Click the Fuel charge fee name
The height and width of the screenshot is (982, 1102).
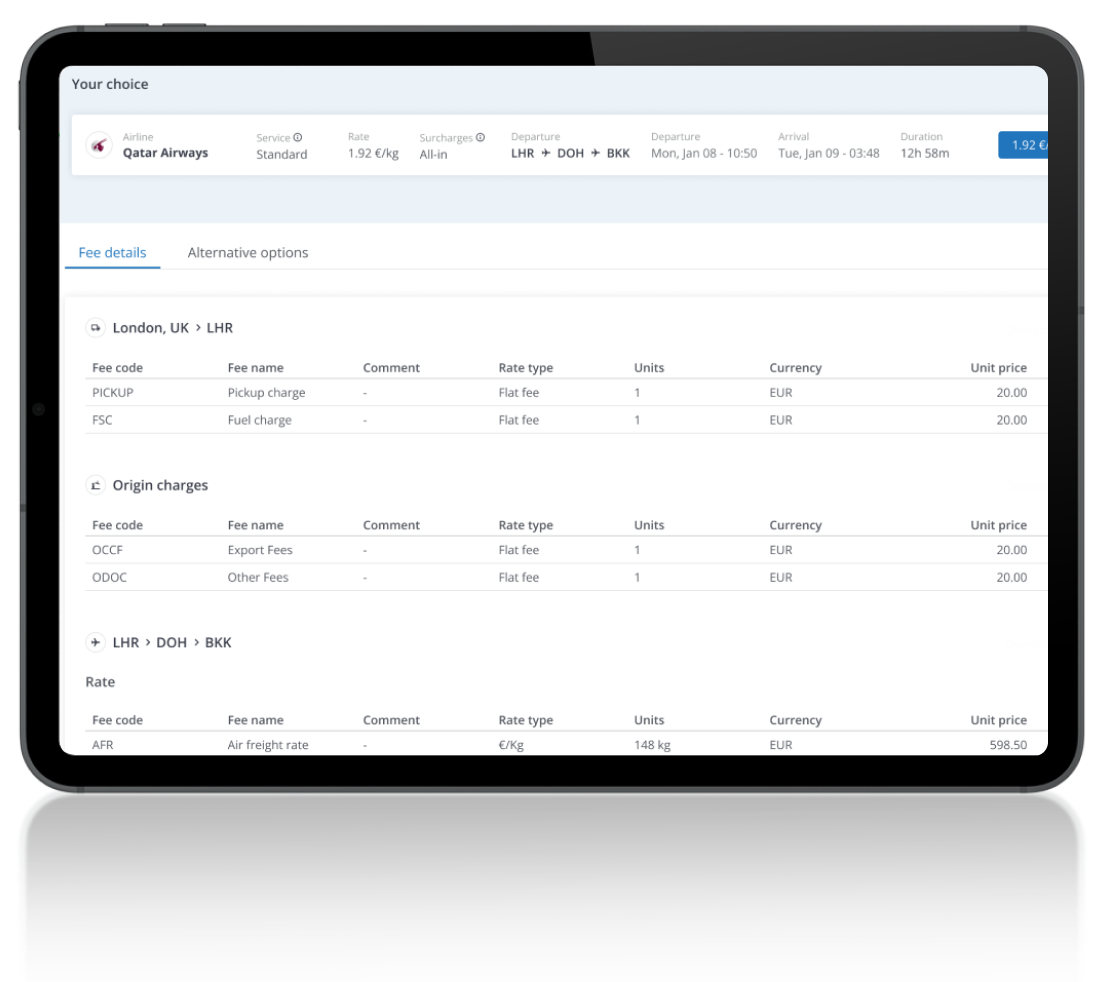click(259, 420)
